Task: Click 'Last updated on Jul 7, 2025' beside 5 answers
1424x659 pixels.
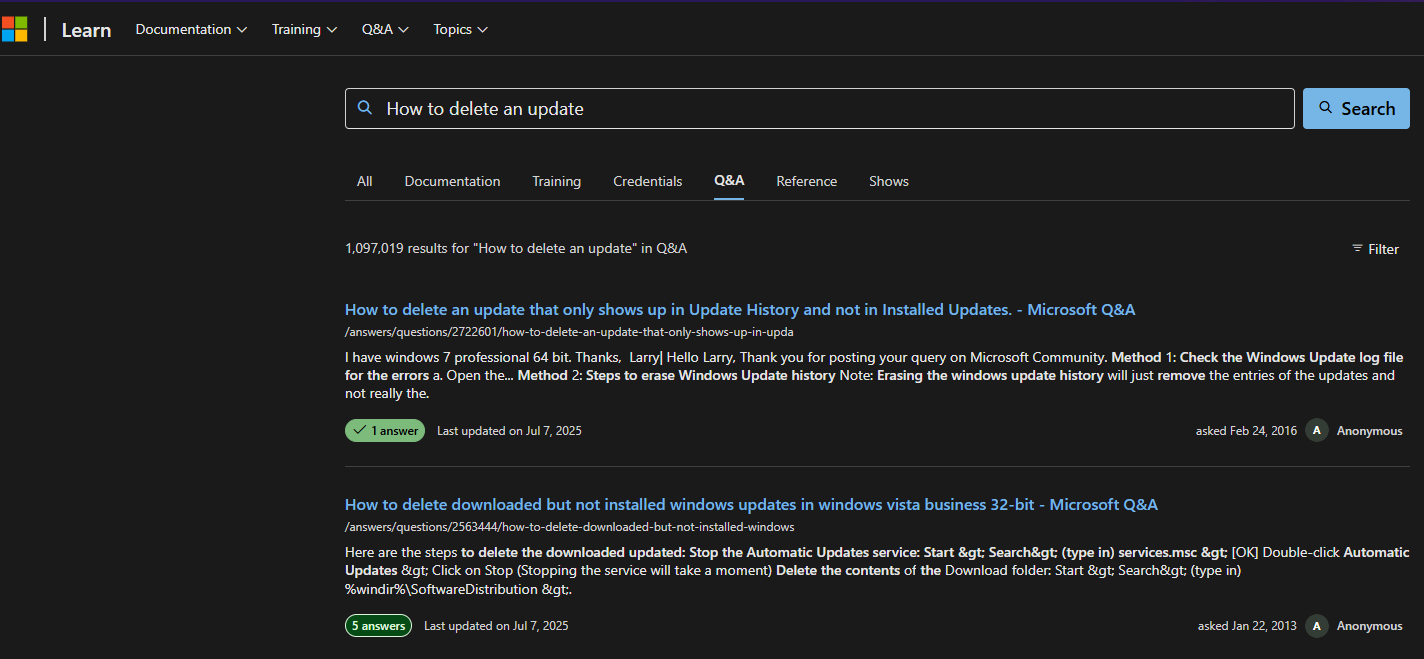Action: tap(496, 626)
